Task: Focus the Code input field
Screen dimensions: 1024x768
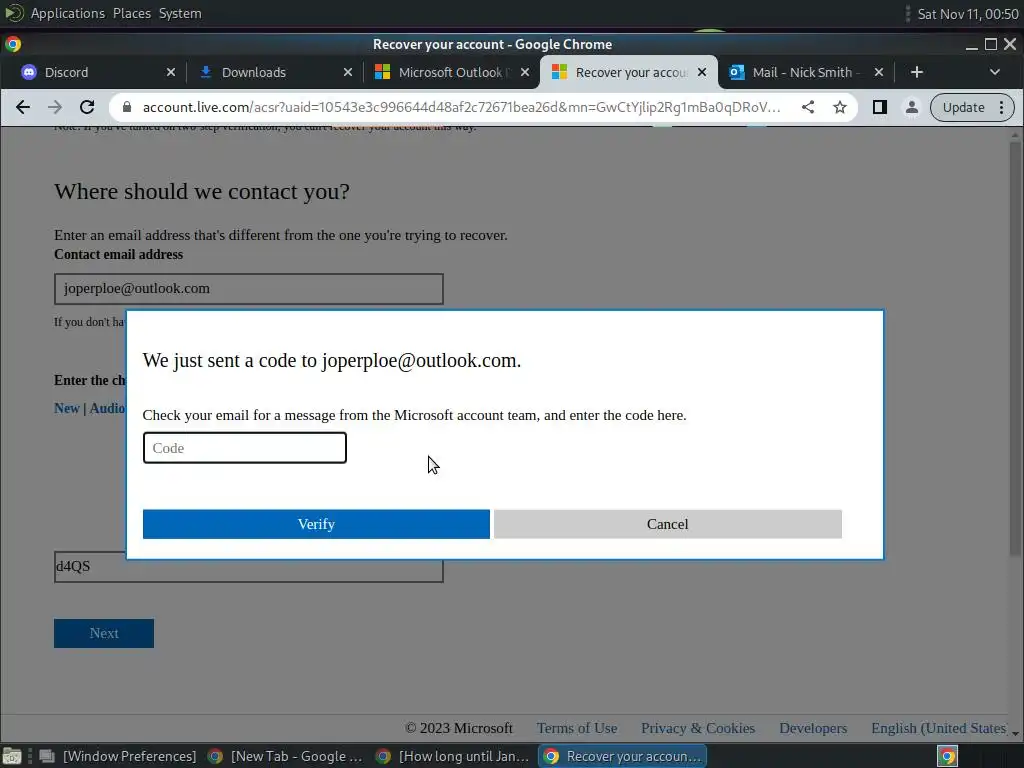Action: pyautogui.click(x=245, y=448)
